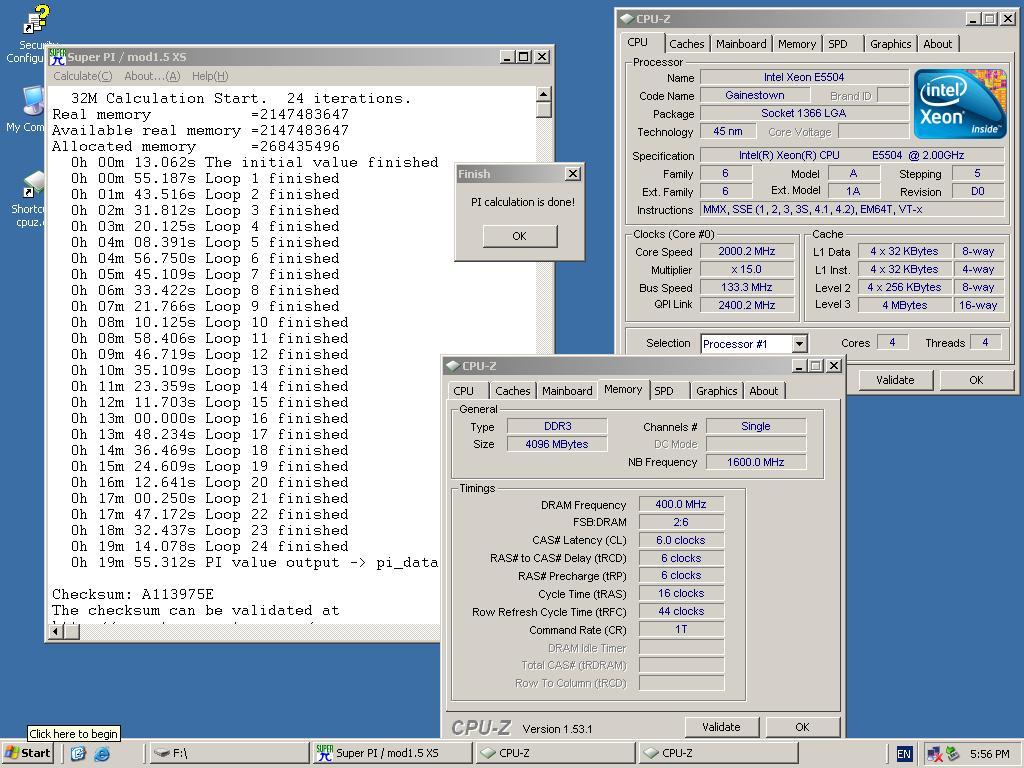Viewport: 1024px width, 768px height.
Task: Switch to Graphics tab in top CPU-Z window
Action: [x=891, y=44]
